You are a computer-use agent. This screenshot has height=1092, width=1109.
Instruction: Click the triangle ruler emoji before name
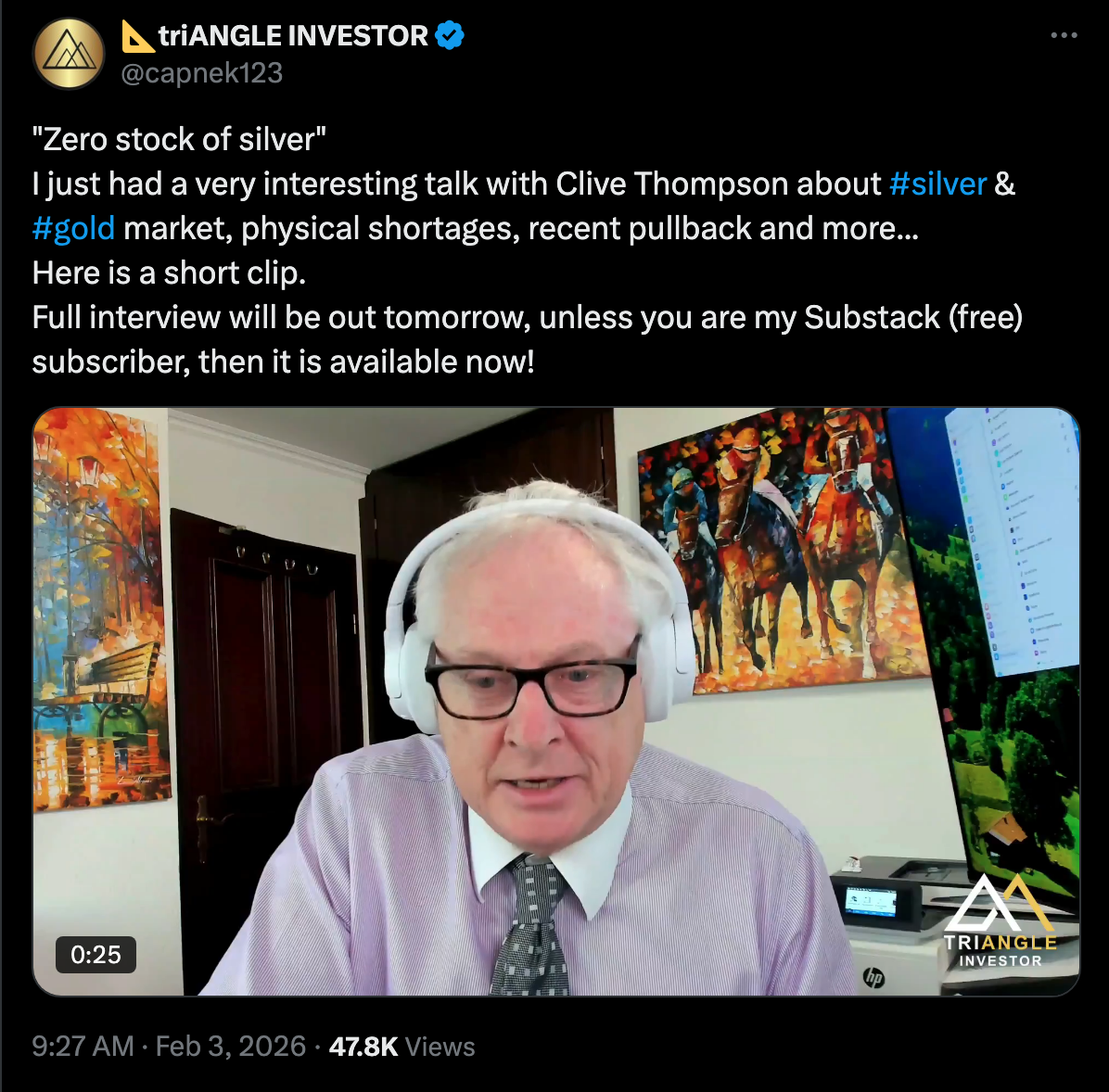pos(138,36)
